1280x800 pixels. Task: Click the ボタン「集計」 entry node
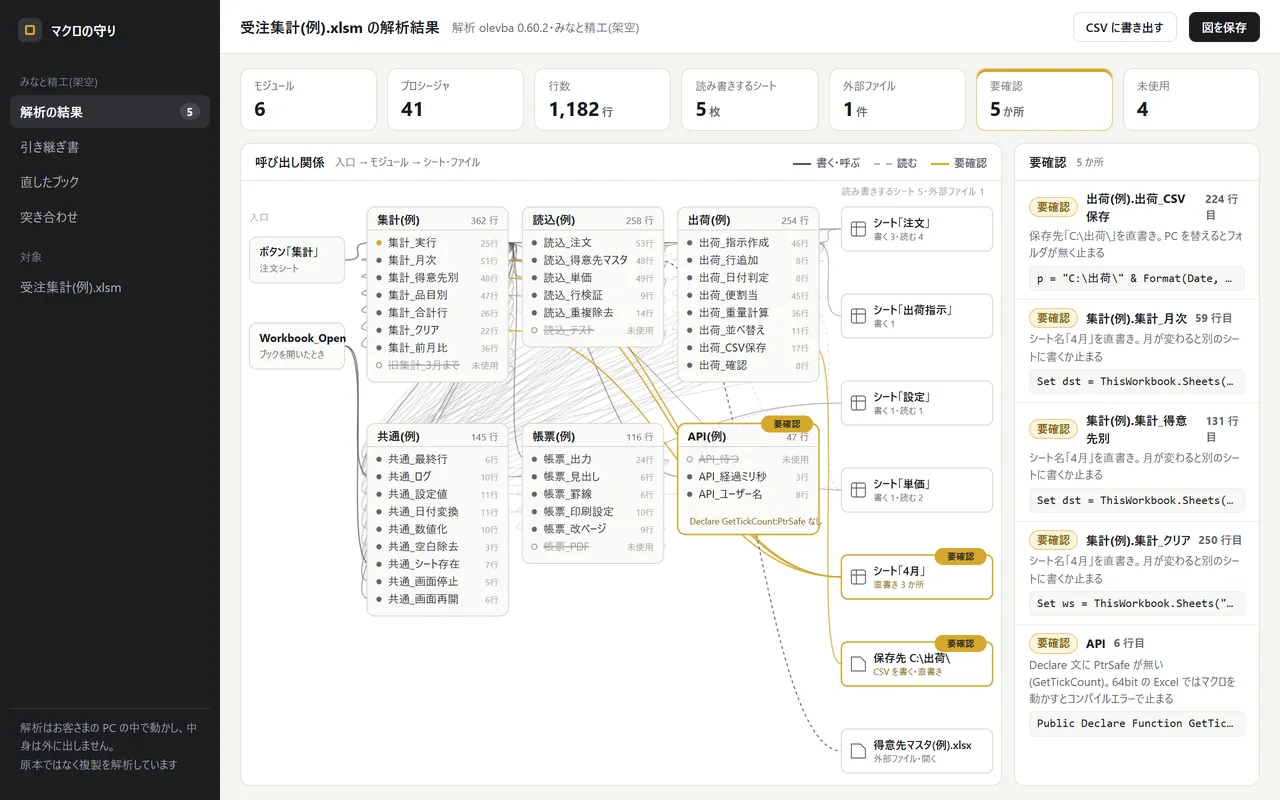(x=297, y=260)
